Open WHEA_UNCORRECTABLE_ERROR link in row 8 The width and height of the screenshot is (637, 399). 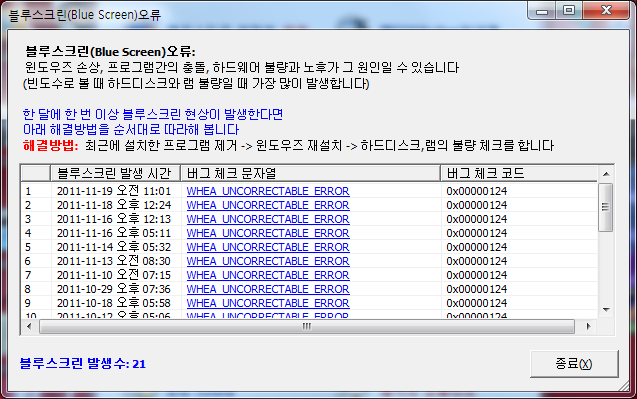pos(268,289)
